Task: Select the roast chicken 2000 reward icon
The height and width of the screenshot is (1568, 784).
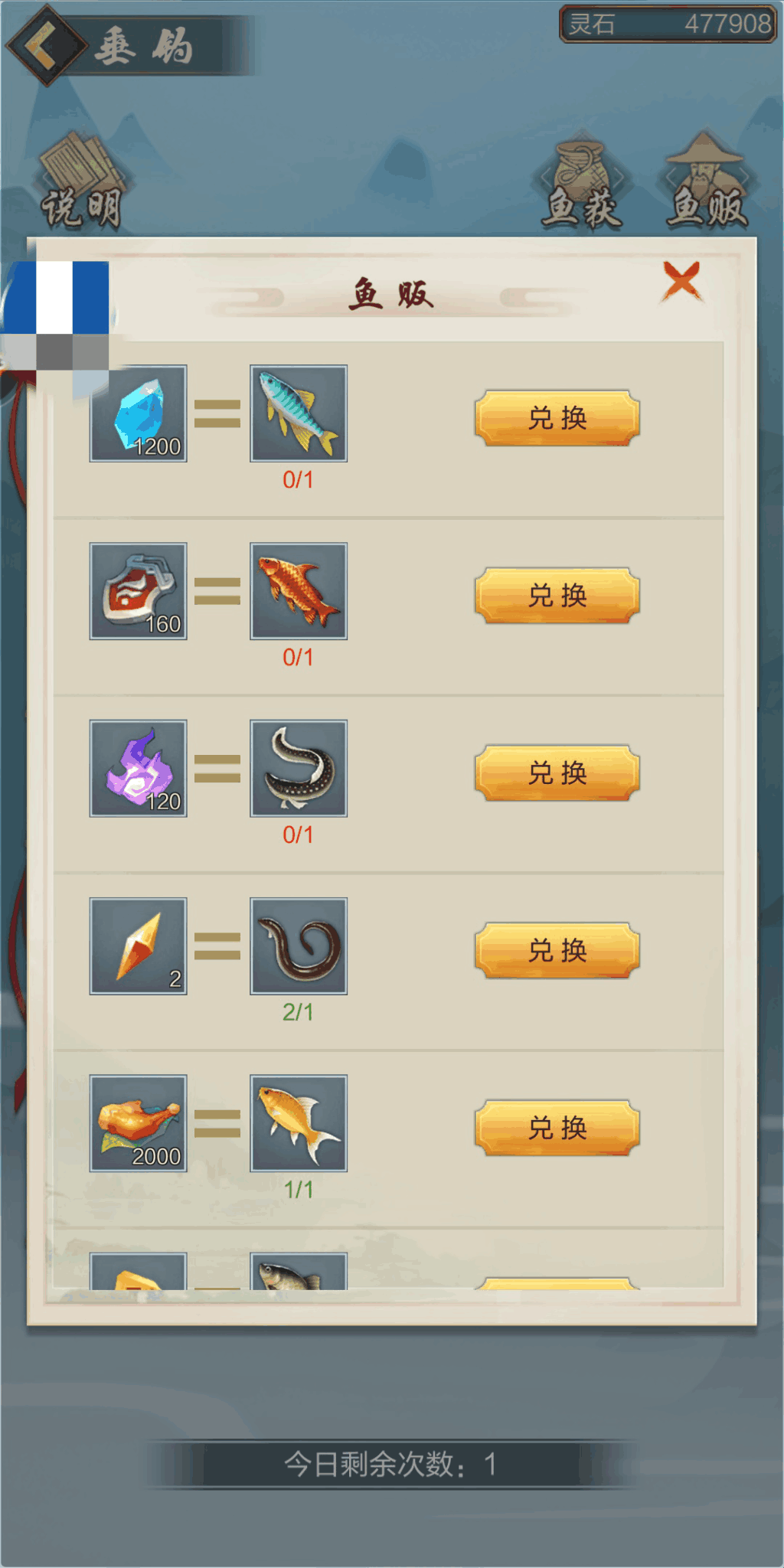Action: pyautogui.click(x=139, y=1123)
